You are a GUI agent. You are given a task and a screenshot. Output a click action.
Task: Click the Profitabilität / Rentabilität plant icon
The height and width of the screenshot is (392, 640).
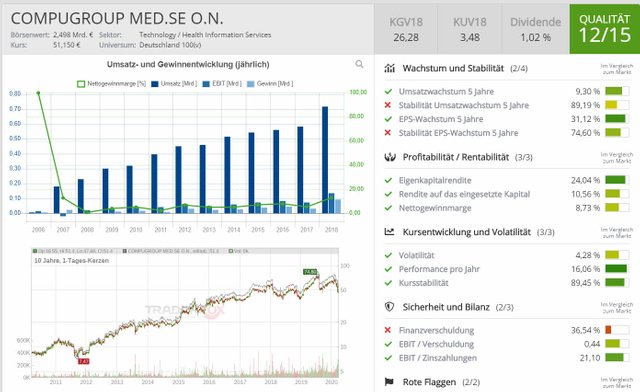(x=390, y=157)
